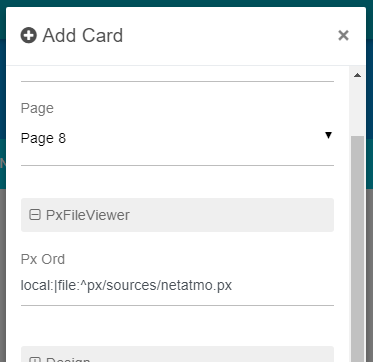Expand the Design section header

coord(177,354)
